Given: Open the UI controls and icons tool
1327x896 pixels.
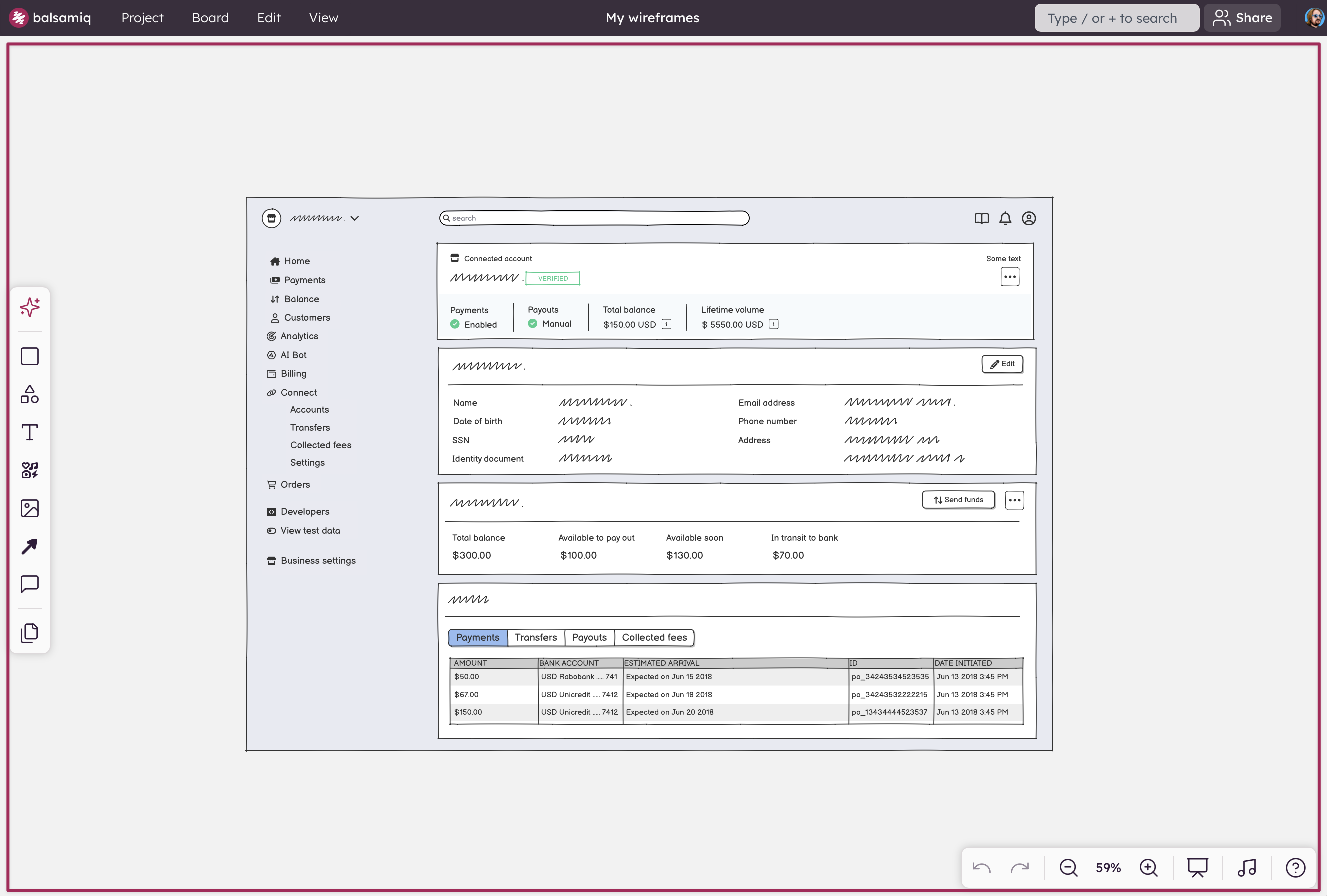Looking at the screenshot, I should pos(29,470).
